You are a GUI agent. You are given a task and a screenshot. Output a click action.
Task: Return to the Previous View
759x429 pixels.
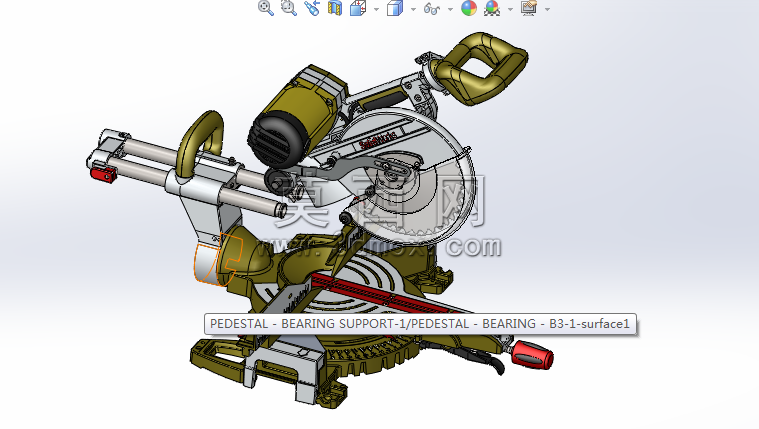[x=312, y=8]
